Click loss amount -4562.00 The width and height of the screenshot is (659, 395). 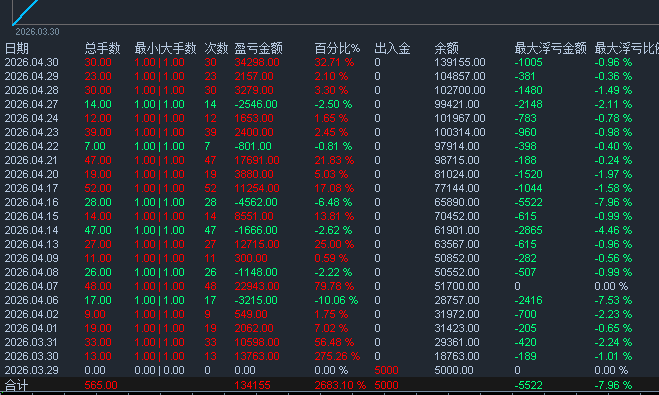[256, 203]
